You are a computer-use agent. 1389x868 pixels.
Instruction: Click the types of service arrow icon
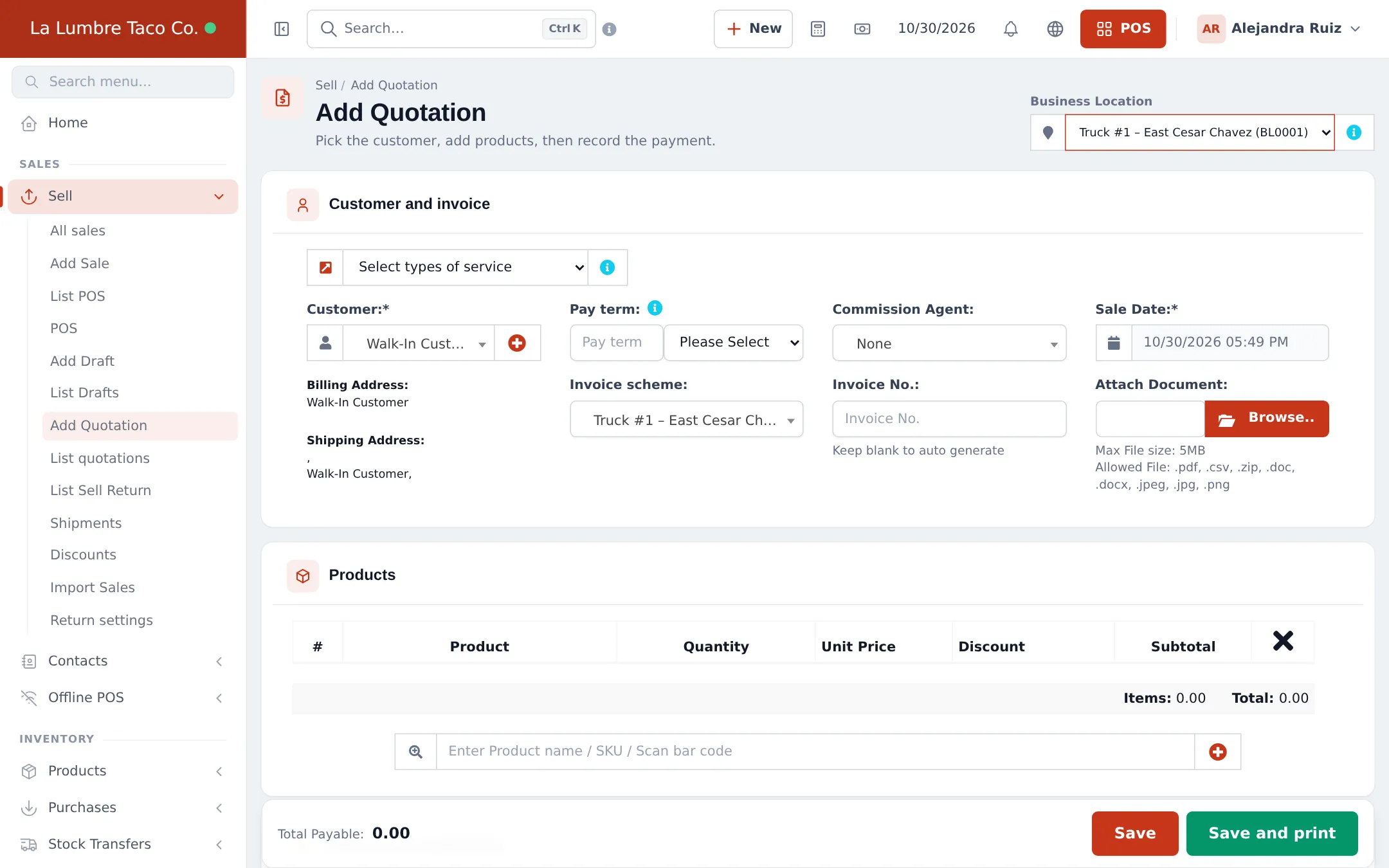(x=325, y=267)
